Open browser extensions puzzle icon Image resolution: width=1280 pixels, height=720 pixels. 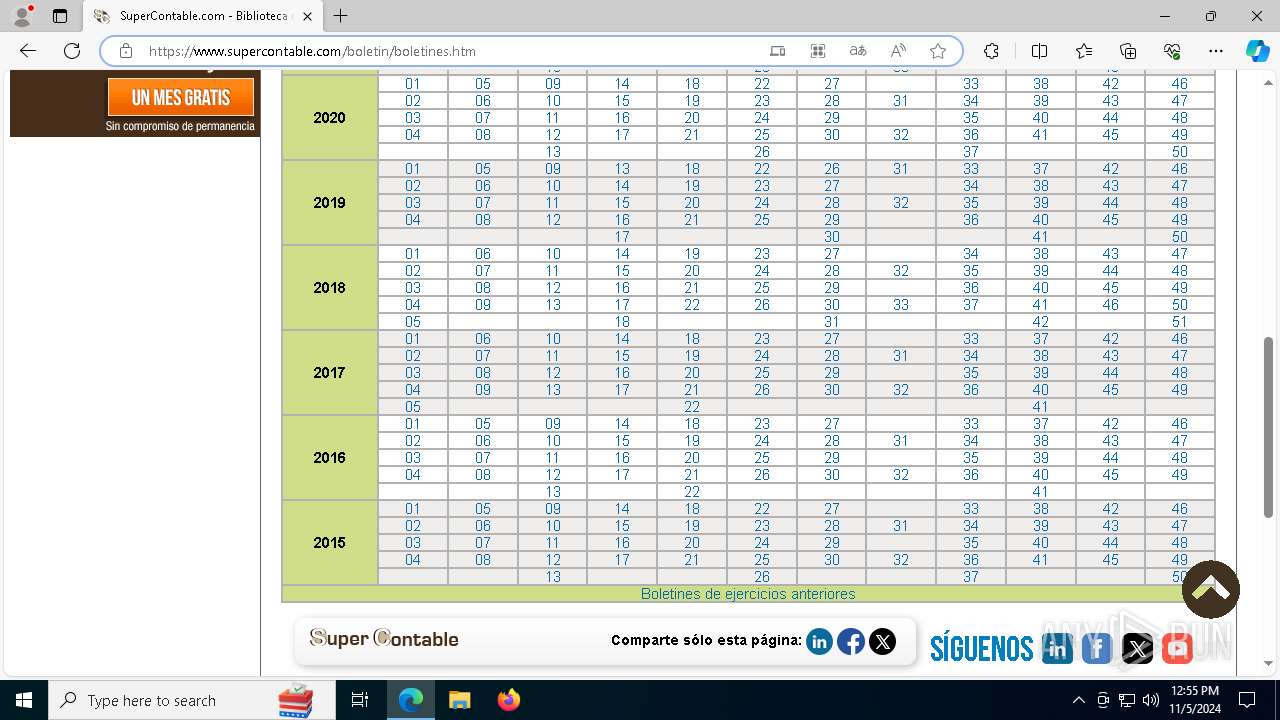pyautogui.click(x=991, y=51)
